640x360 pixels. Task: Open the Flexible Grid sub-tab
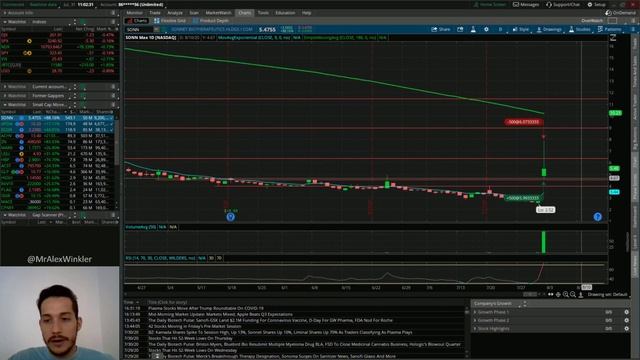[x=170, y=20]
